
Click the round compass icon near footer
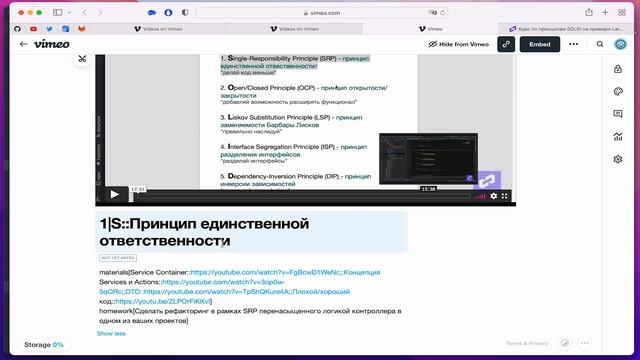pyautogui.click(x=565, y=343)
